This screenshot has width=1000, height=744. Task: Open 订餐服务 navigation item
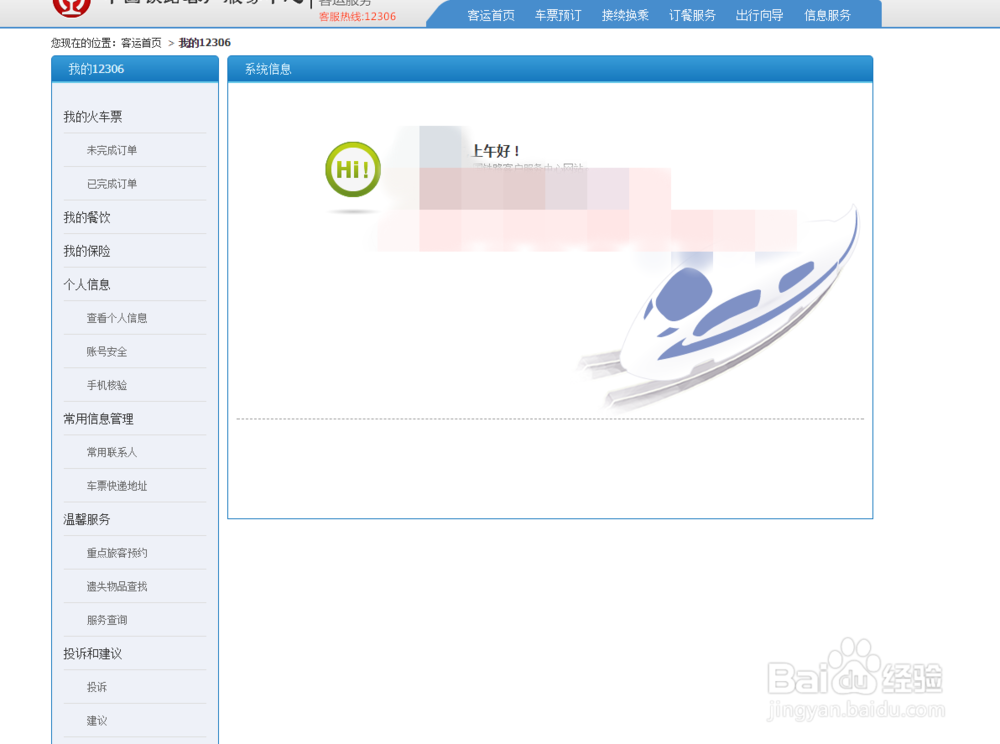pos(692,15)
